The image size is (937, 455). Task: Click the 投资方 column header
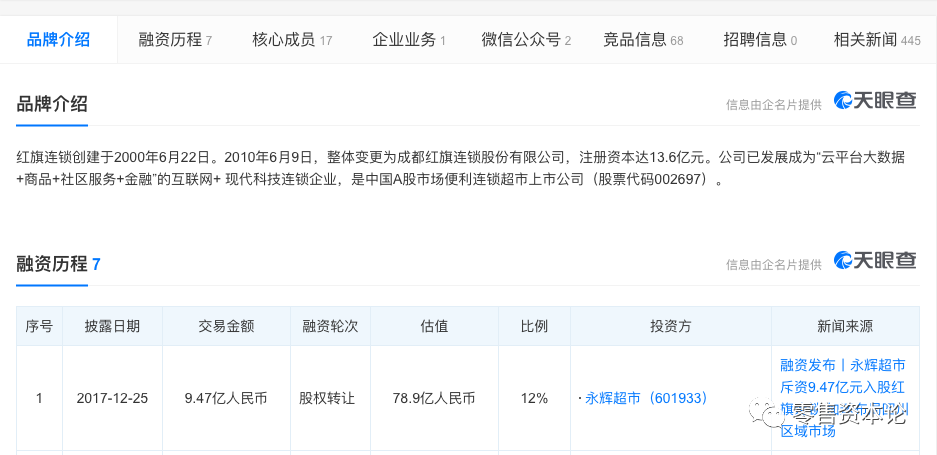[670, 326]
